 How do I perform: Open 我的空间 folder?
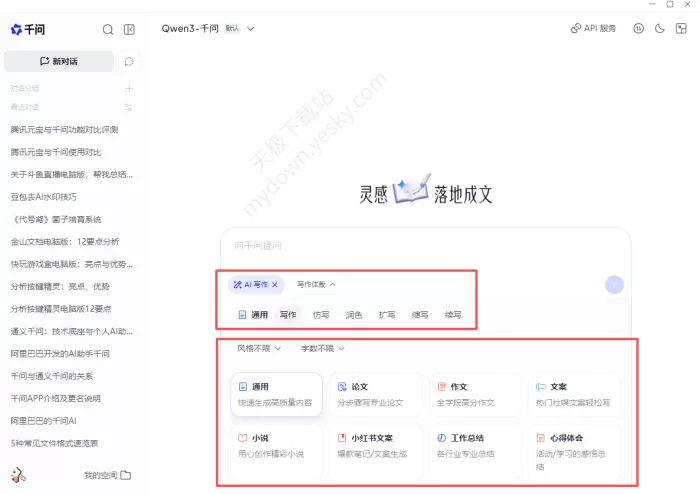pos(108,475)
